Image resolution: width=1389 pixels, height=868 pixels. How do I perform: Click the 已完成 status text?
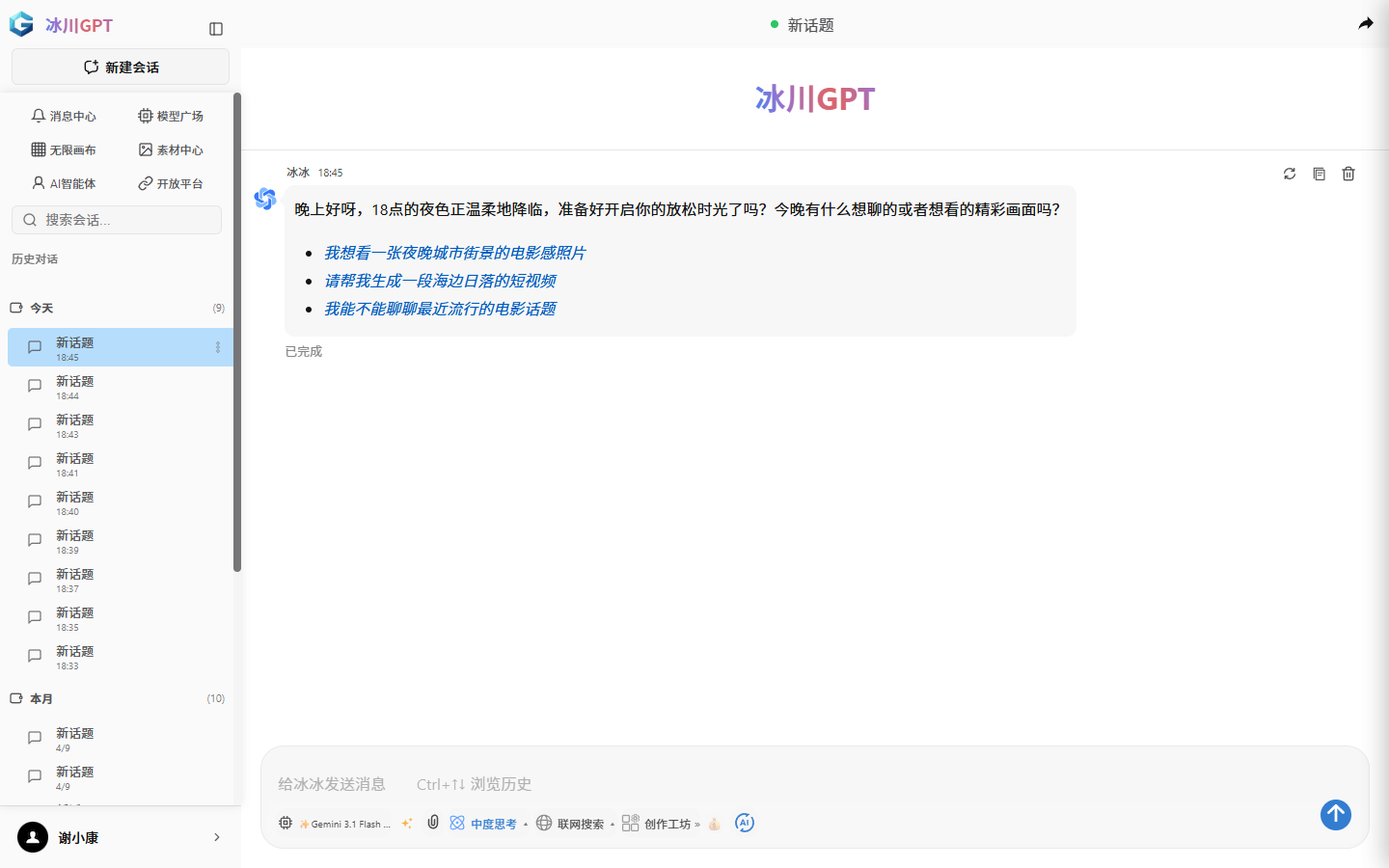(304, 352)
